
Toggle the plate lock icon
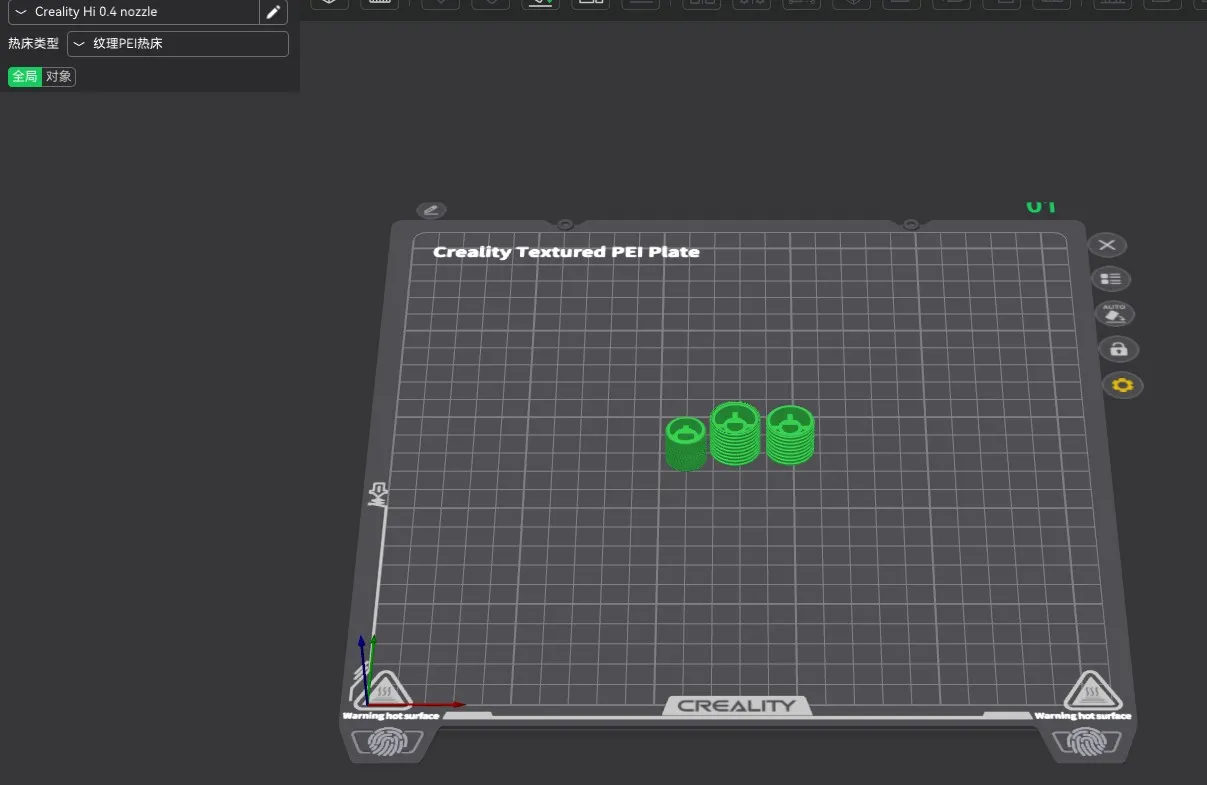coord(1118,349)
